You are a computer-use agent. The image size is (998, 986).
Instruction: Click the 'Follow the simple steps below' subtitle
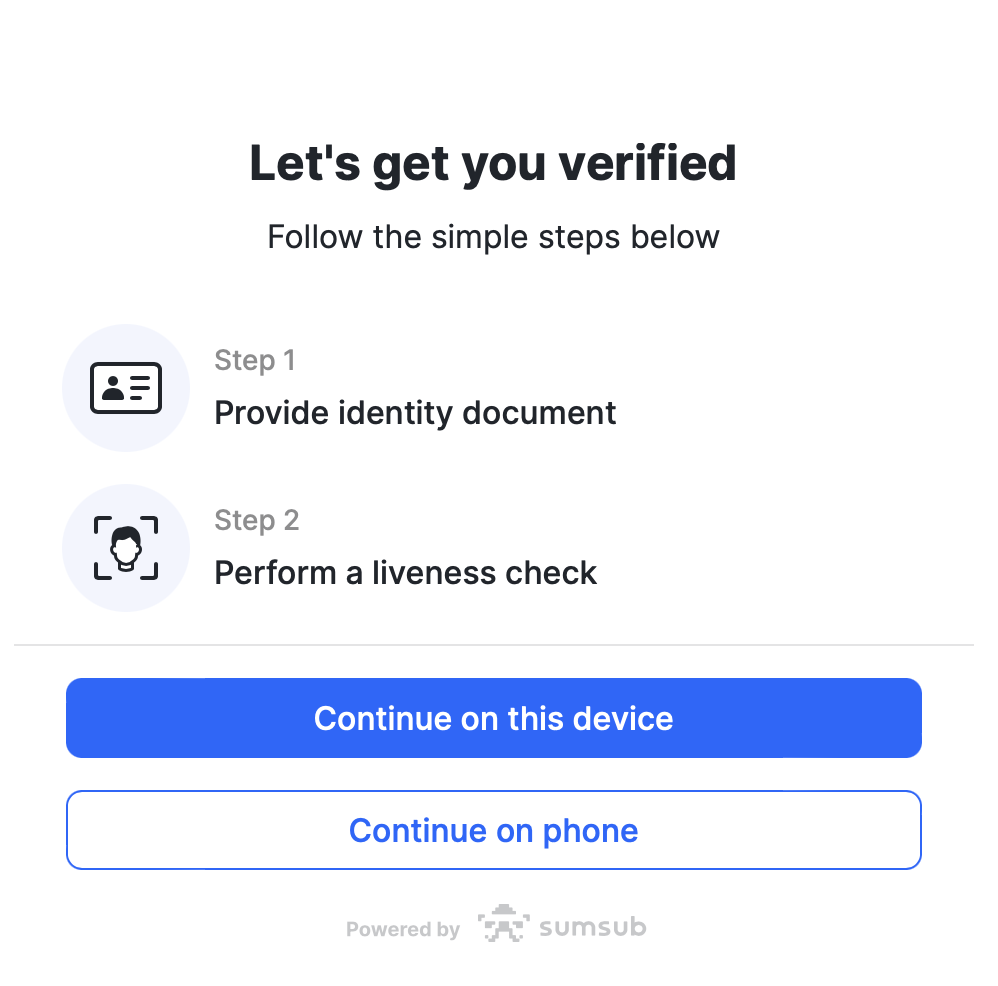click(493, 237)
